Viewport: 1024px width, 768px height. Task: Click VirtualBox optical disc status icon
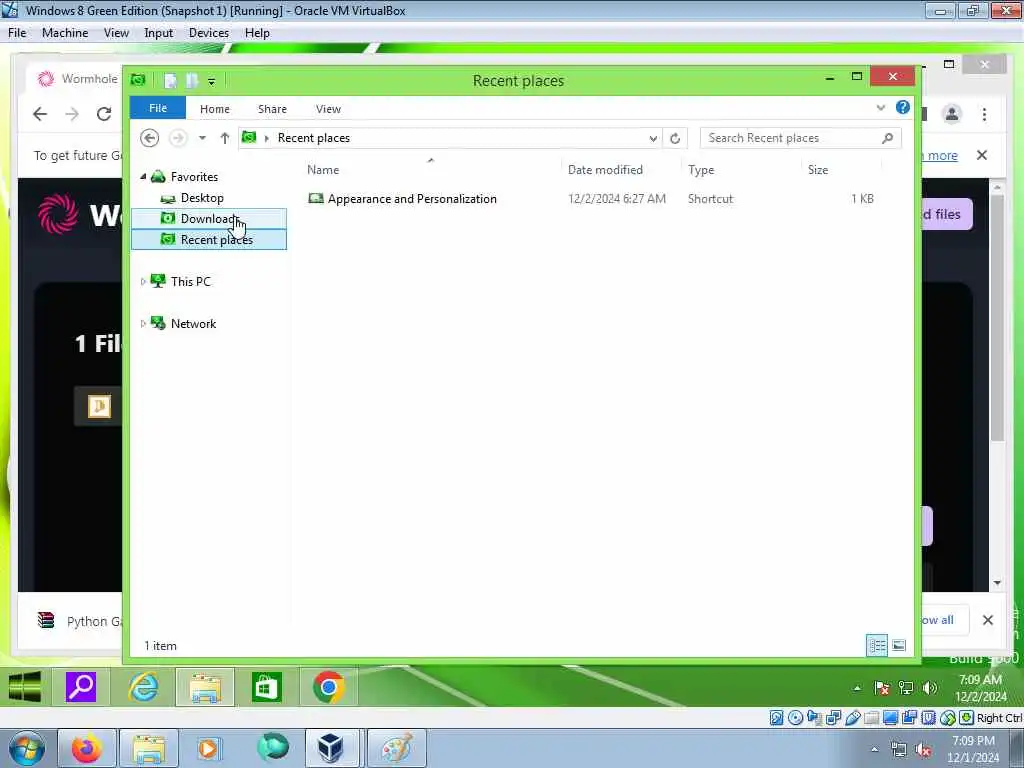(x=795, y=718)
